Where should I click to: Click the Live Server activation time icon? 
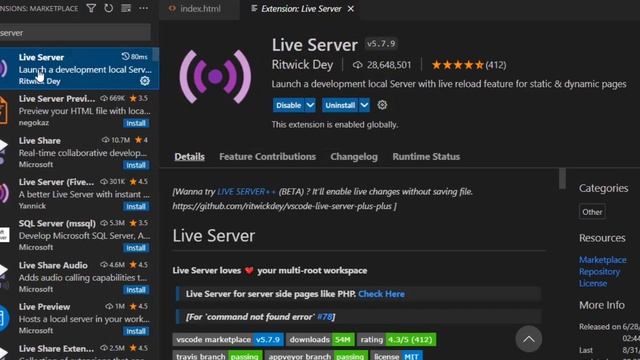[125, 56]
